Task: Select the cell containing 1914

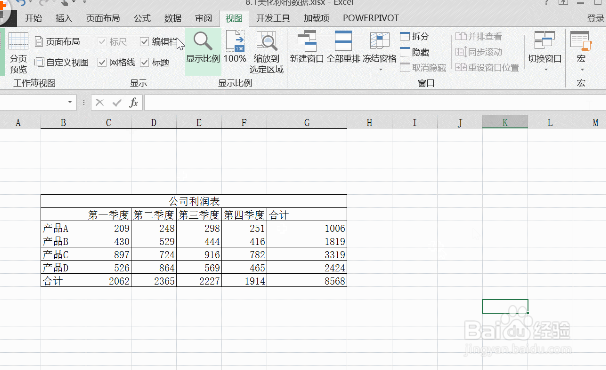Action: [x=244, y=281]
